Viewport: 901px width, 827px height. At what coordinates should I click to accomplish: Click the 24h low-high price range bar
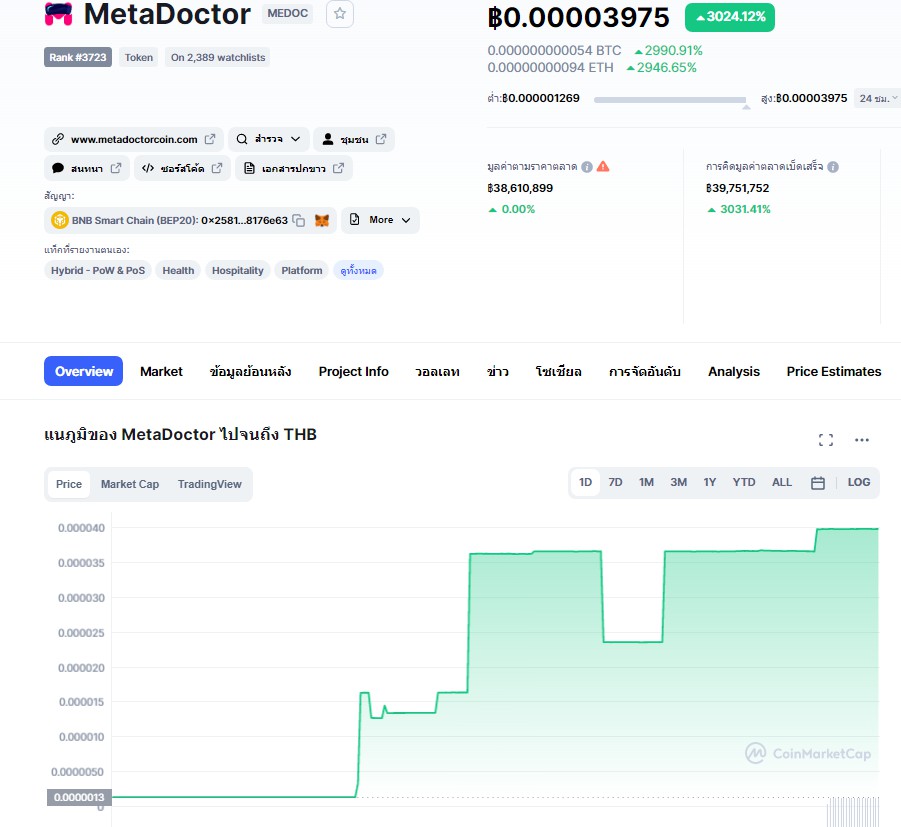(670, 100)
